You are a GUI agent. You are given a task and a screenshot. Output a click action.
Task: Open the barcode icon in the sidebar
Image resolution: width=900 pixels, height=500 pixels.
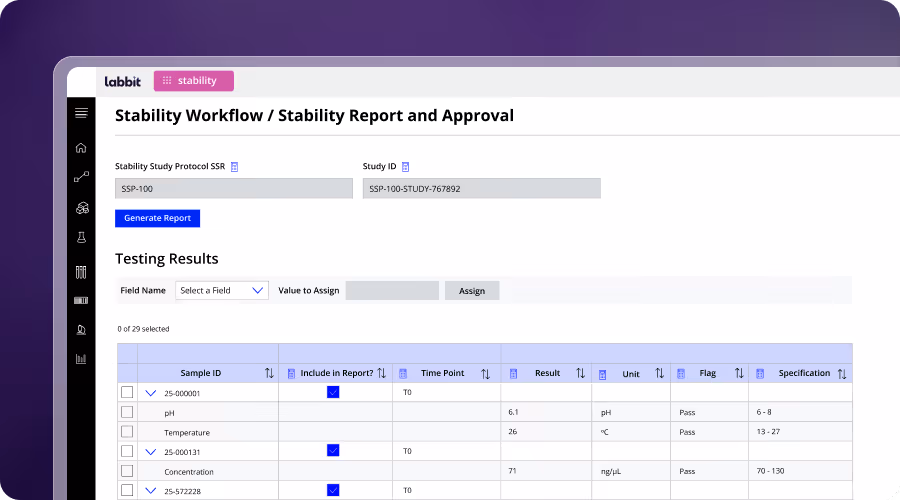[81, 300]
